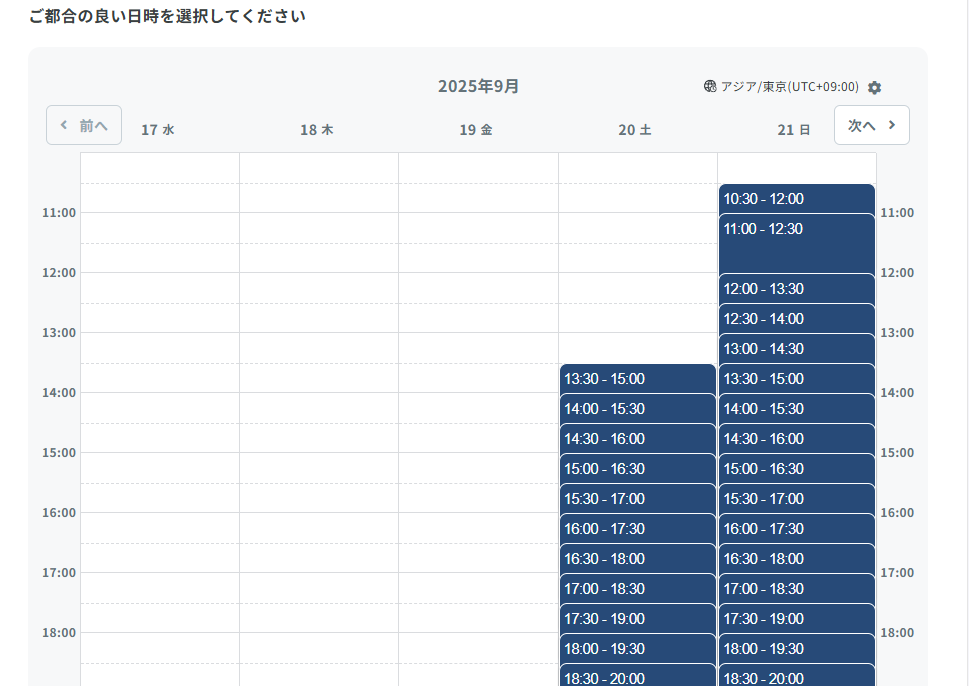Choose the 12:00 - 13:30 Sunday slot
969x686 pixels.
pyautogui.click(x=796, y=288)
